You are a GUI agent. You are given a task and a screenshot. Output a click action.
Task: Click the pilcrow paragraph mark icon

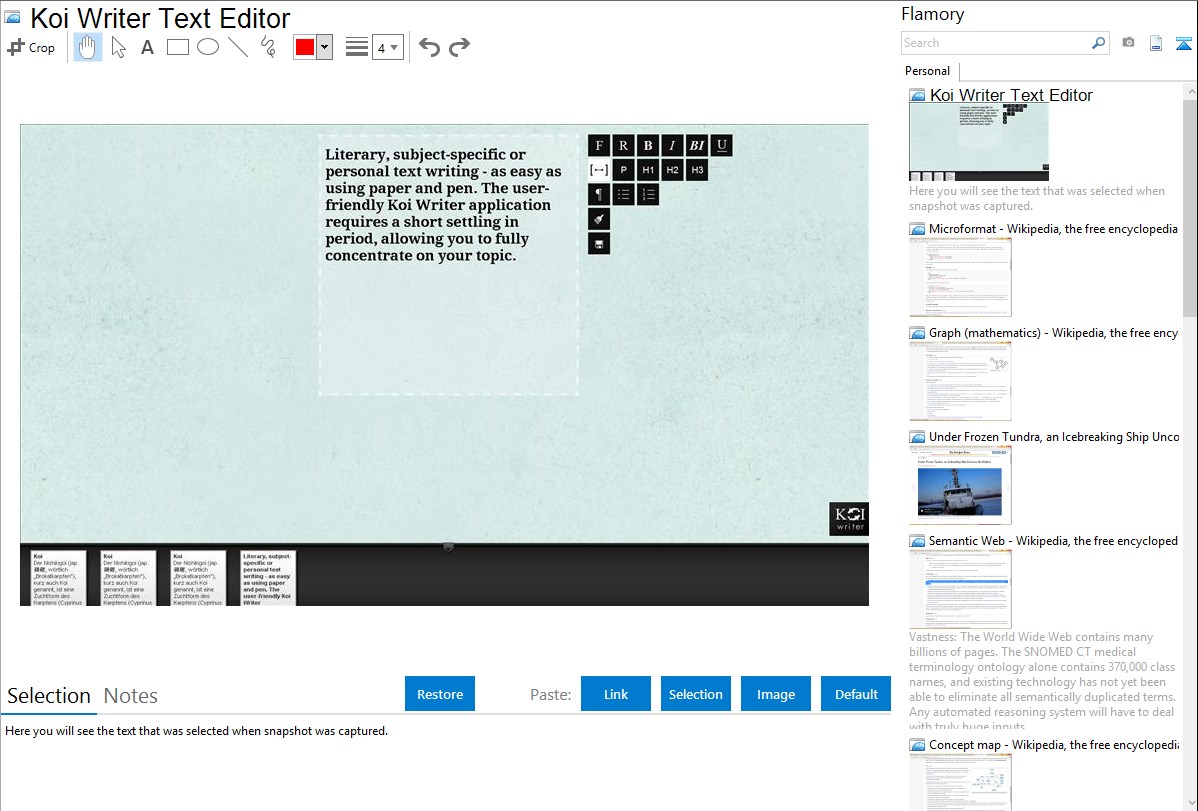[x=599, y=194]
